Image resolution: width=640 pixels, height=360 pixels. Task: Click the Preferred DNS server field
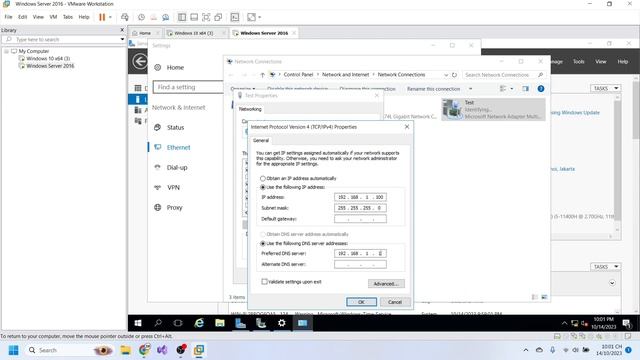pos(360,254)
